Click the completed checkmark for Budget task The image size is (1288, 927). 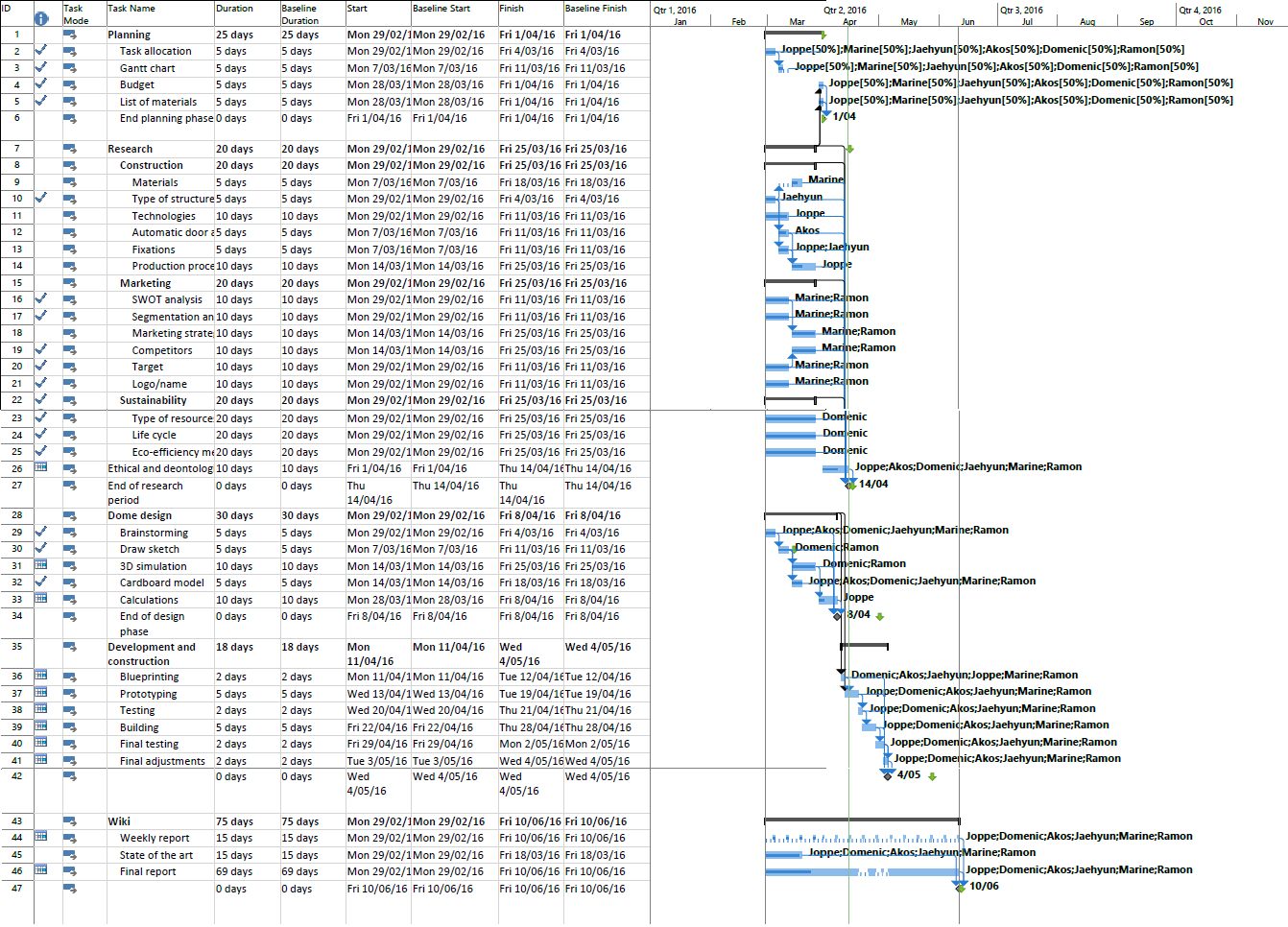point(40,83)
